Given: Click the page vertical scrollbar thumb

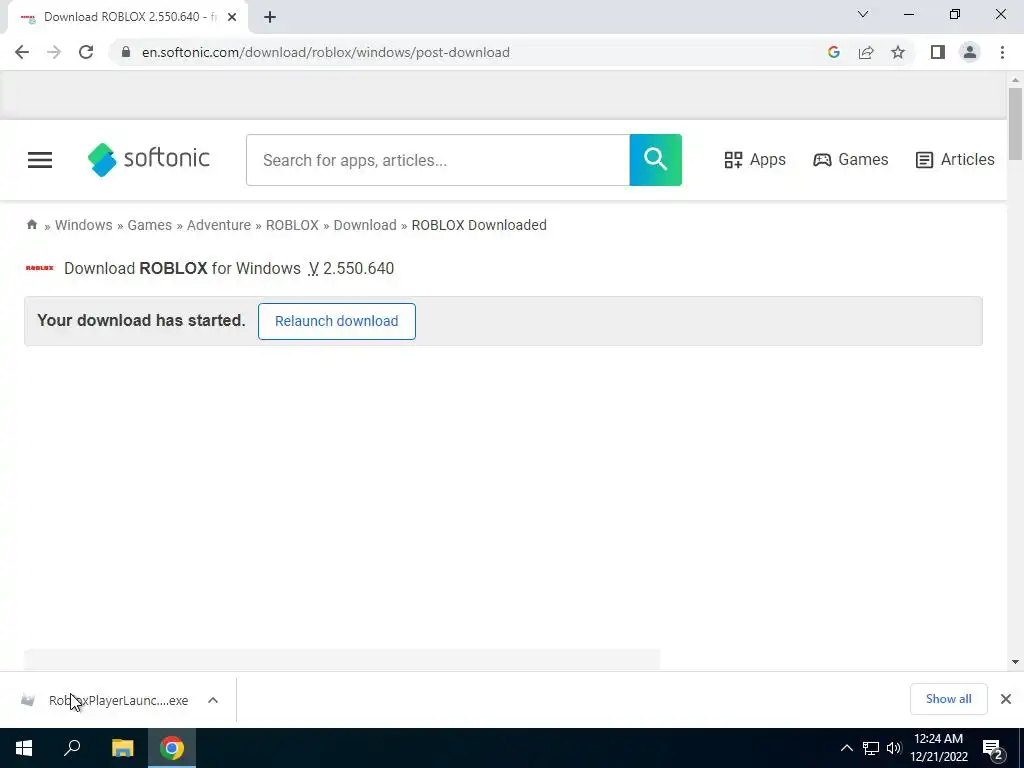Looking at the screenshot, I should [1015, 124].
